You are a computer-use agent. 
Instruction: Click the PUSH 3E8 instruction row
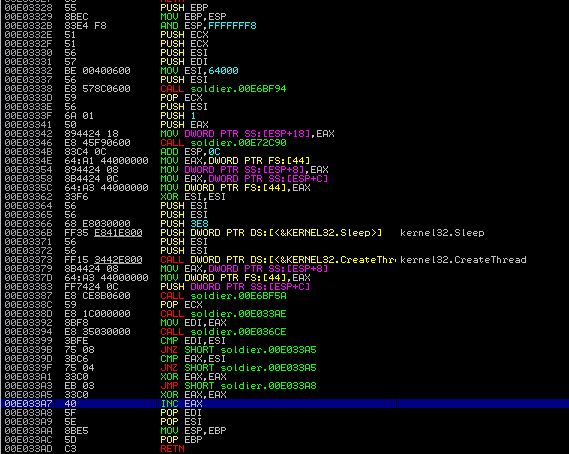pos(285,224)
